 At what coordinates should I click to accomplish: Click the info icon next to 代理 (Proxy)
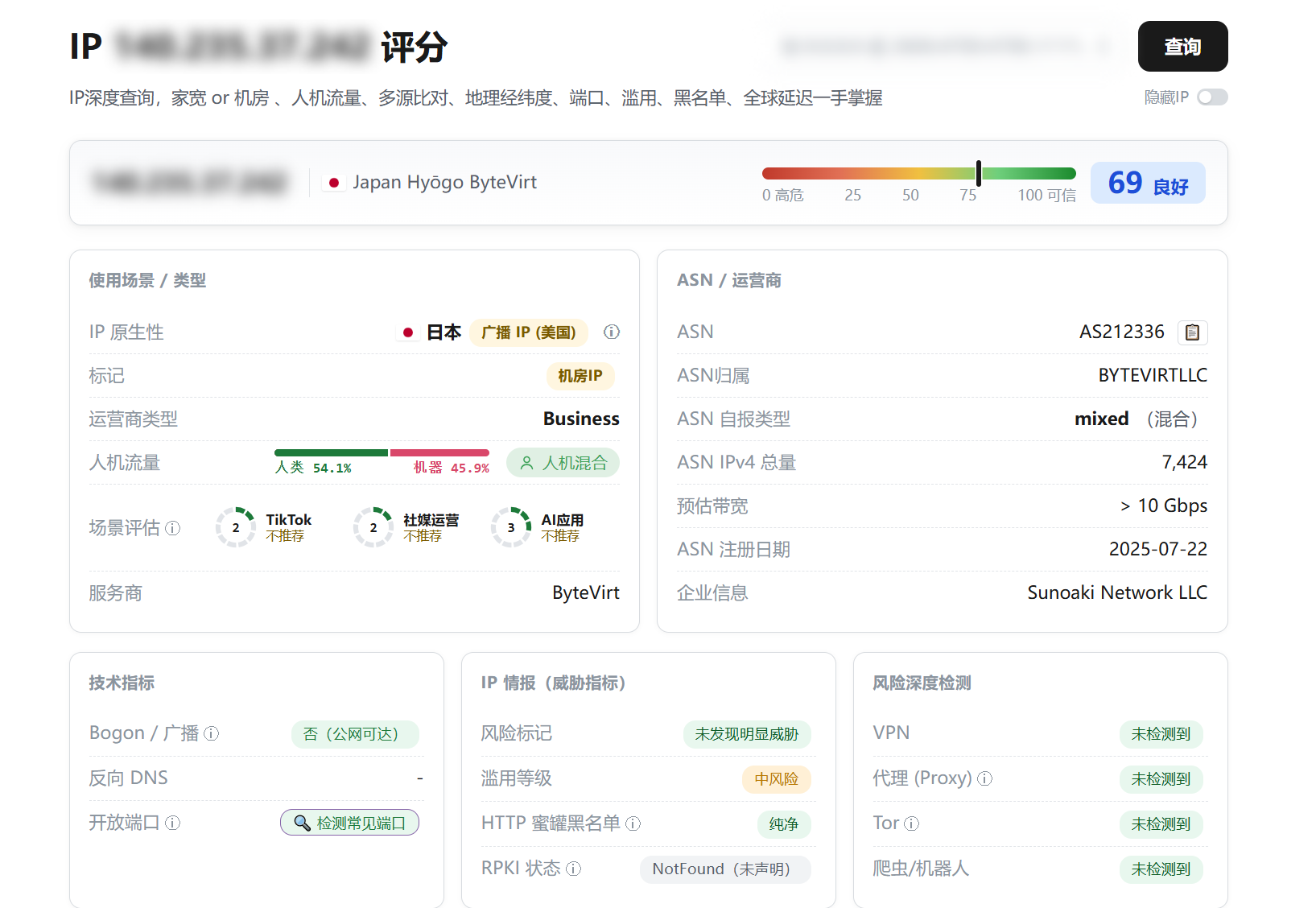(985, 778)
